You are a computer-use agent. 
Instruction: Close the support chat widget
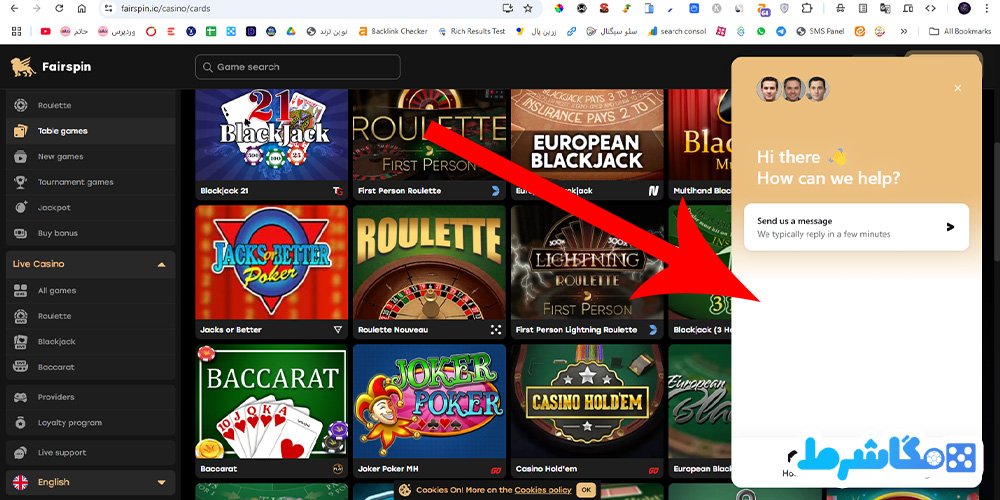click(x=957, y=88)
